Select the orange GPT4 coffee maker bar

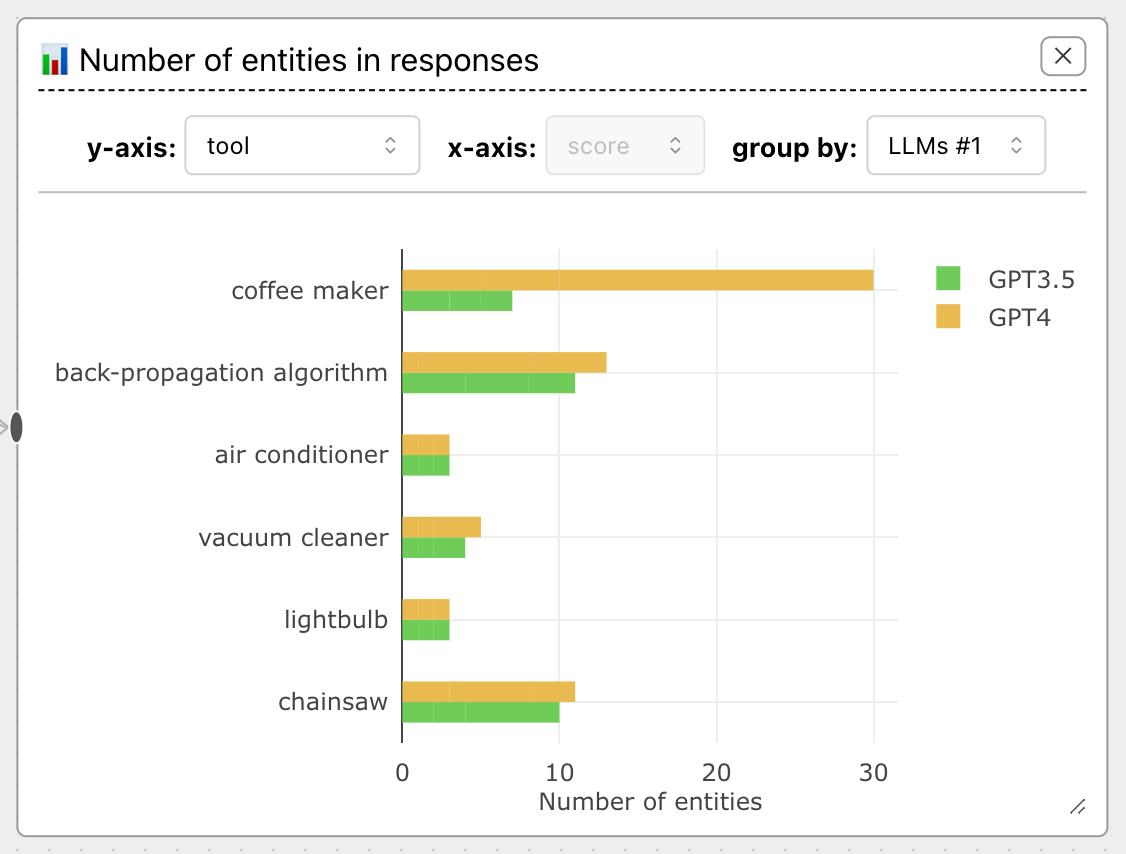[x=637, y=280]
